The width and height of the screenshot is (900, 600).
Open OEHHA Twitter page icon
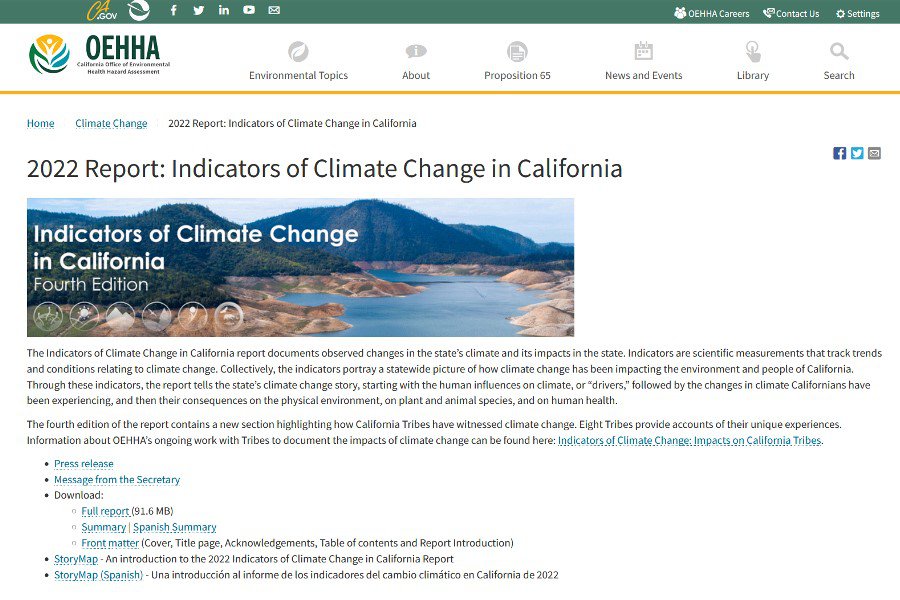pos(198,11)
